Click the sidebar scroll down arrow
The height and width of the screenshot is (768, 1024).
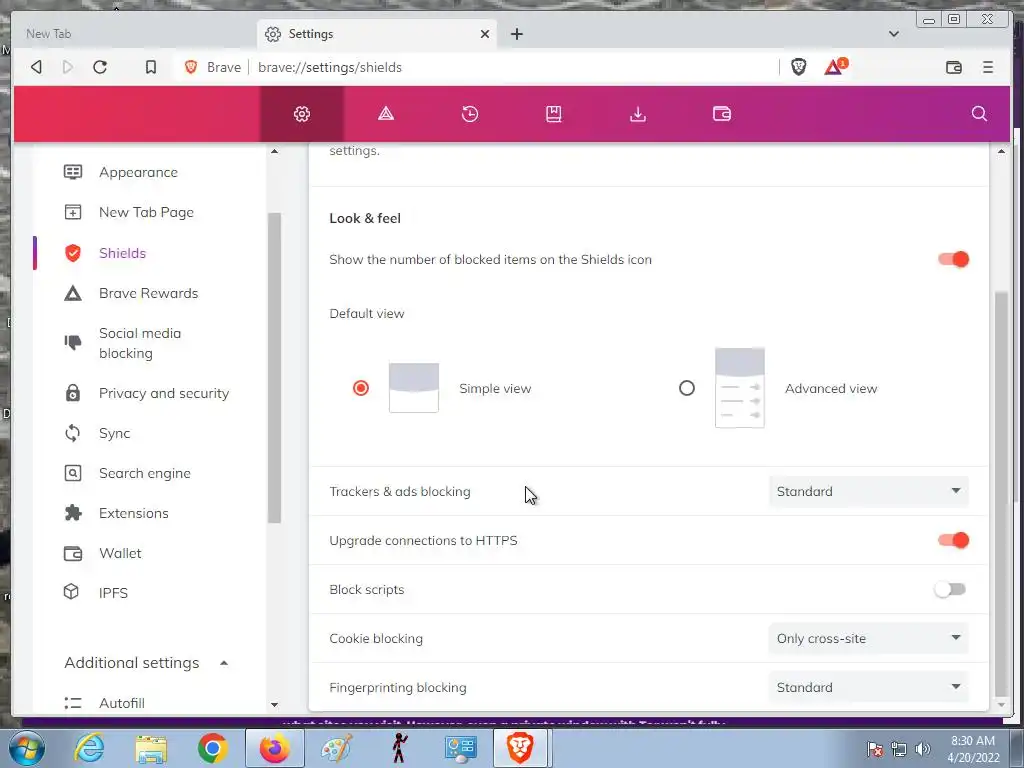tap(274, 705)
